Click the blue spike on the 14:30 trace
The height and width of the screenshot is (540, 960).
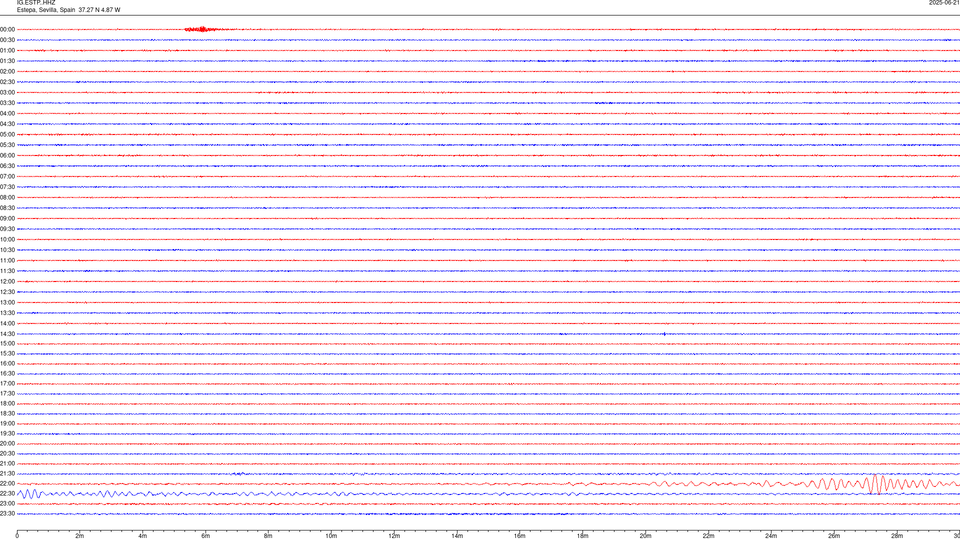pyautogui.click(x=665, y=334)
